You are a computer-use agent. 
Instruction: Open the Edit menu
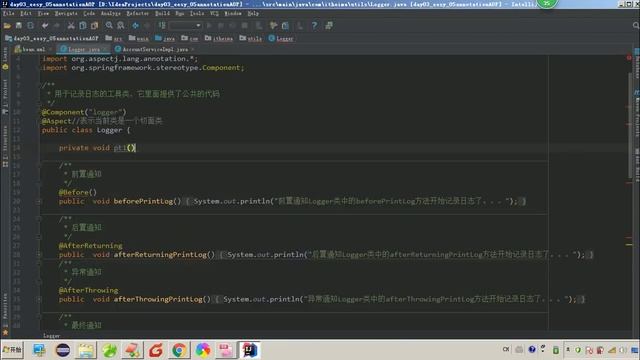[x=26, y=13]
